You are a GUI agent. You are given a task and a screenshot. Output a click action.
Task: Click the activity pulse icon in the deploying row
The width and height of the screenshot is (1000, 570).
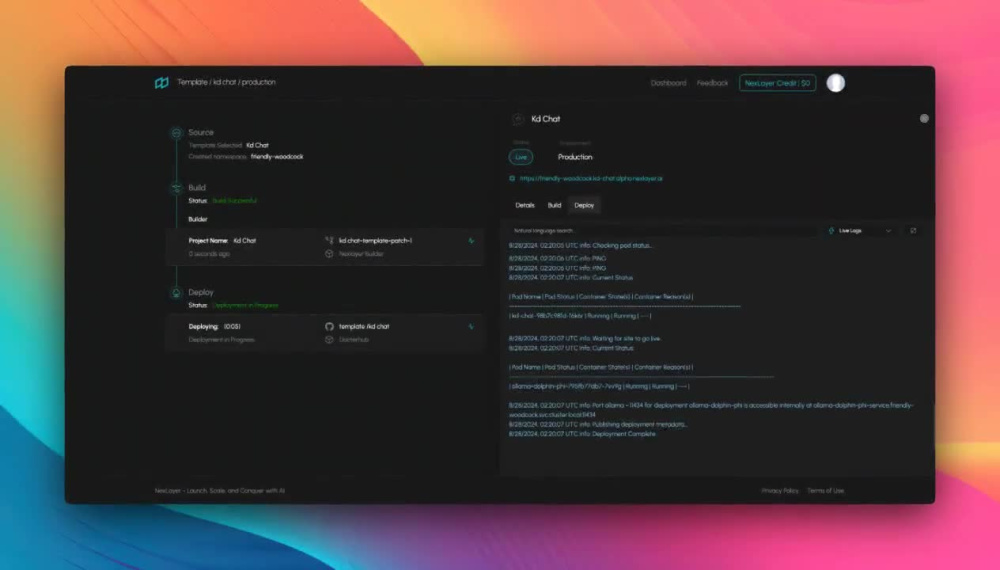pos(471,326)
